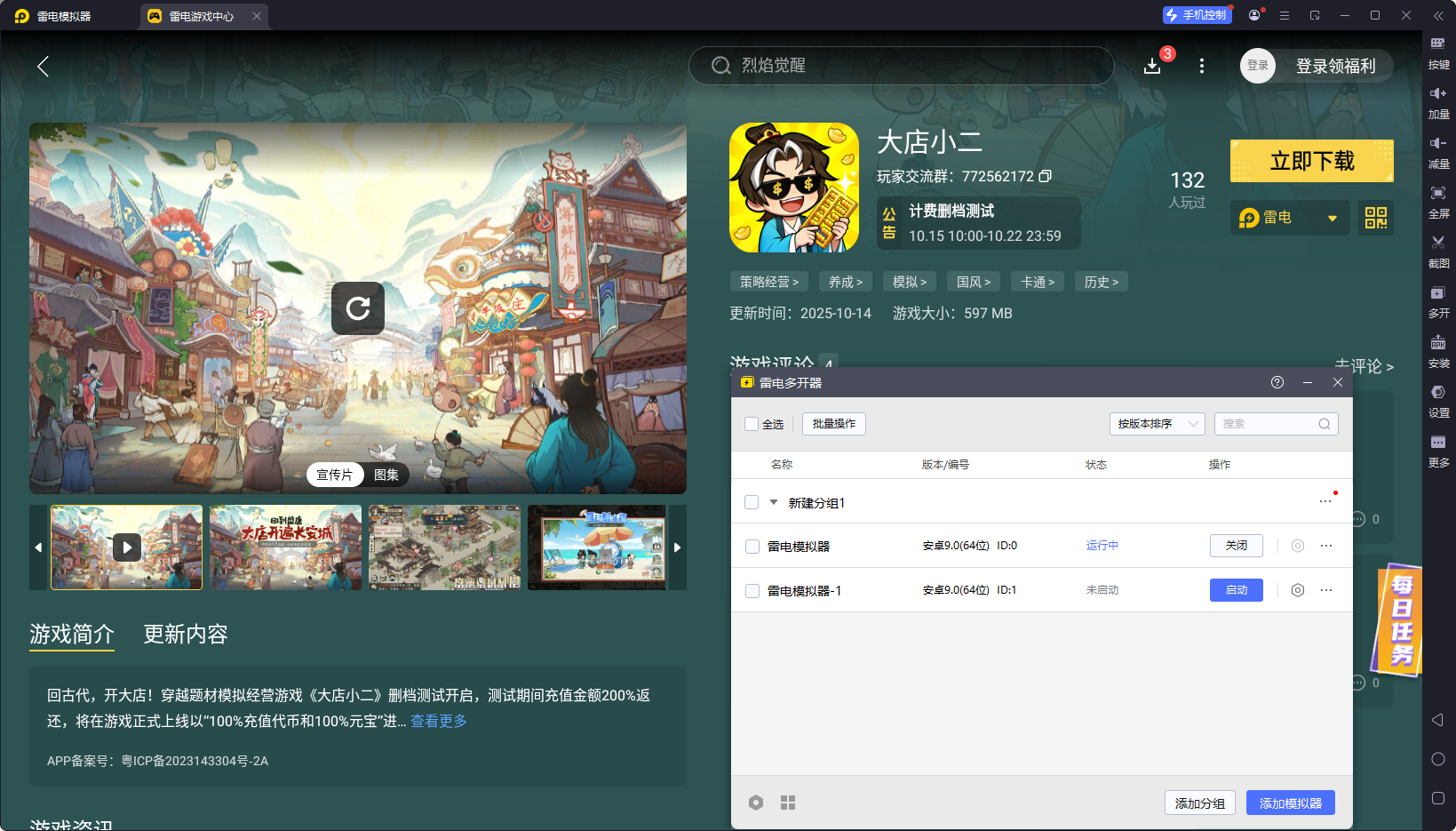Switch multi-instance list to grid view
This screenshot has width=1456, height=831.
pyautogui.click(x=788, y=803)
